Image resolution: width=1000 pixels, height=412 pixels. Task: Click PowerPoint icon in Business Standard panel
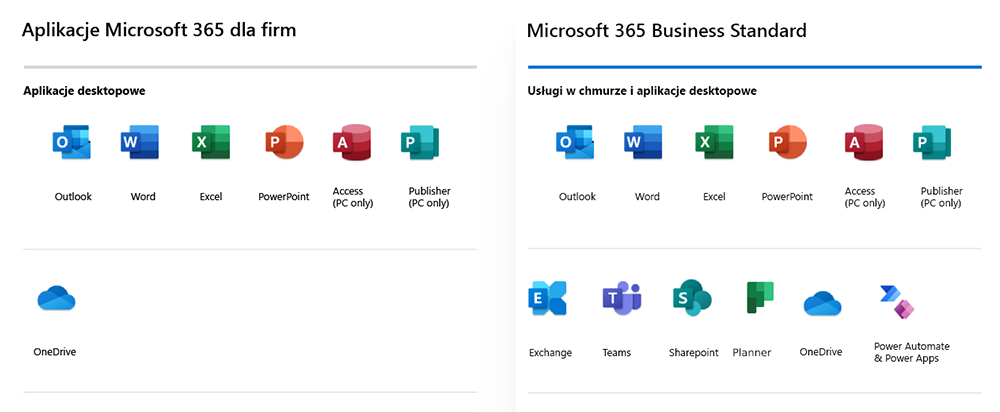788,142
